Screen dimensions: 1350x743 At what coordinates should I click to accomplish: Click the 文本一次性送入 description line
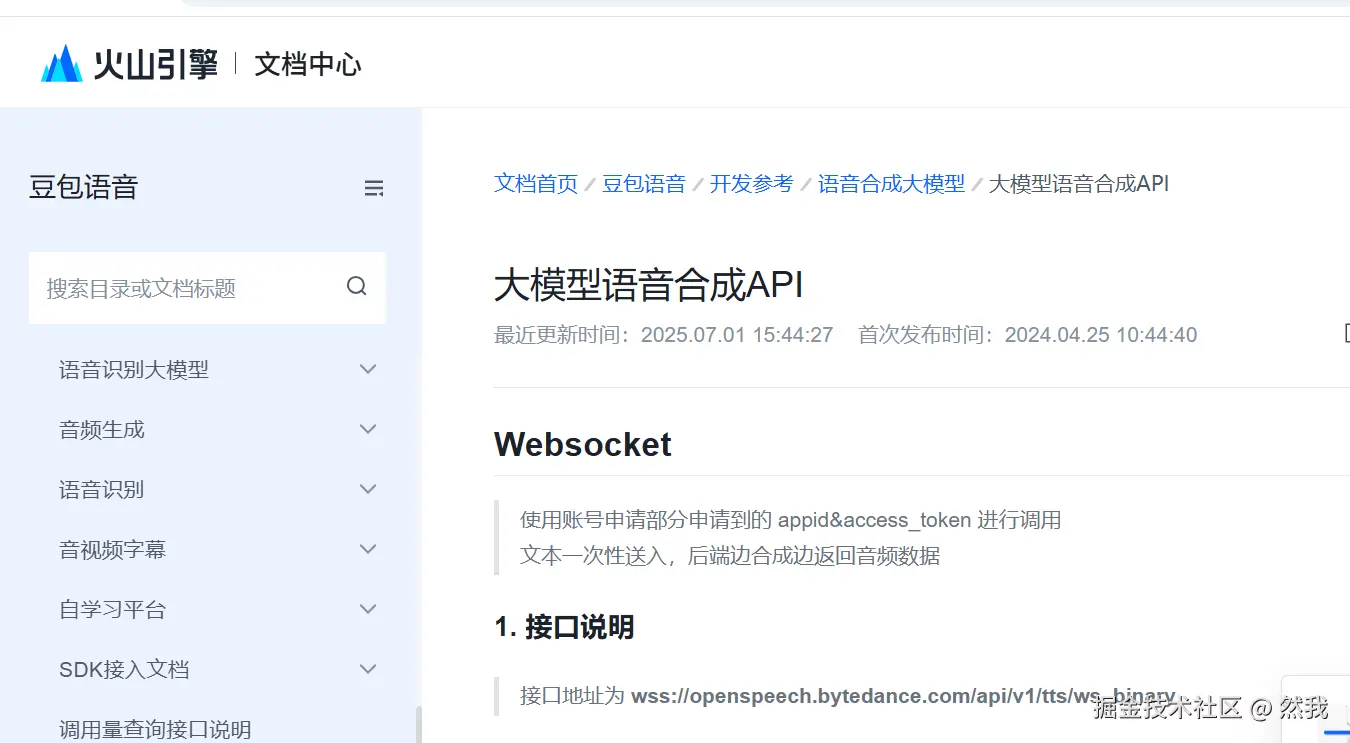[730, 556]
